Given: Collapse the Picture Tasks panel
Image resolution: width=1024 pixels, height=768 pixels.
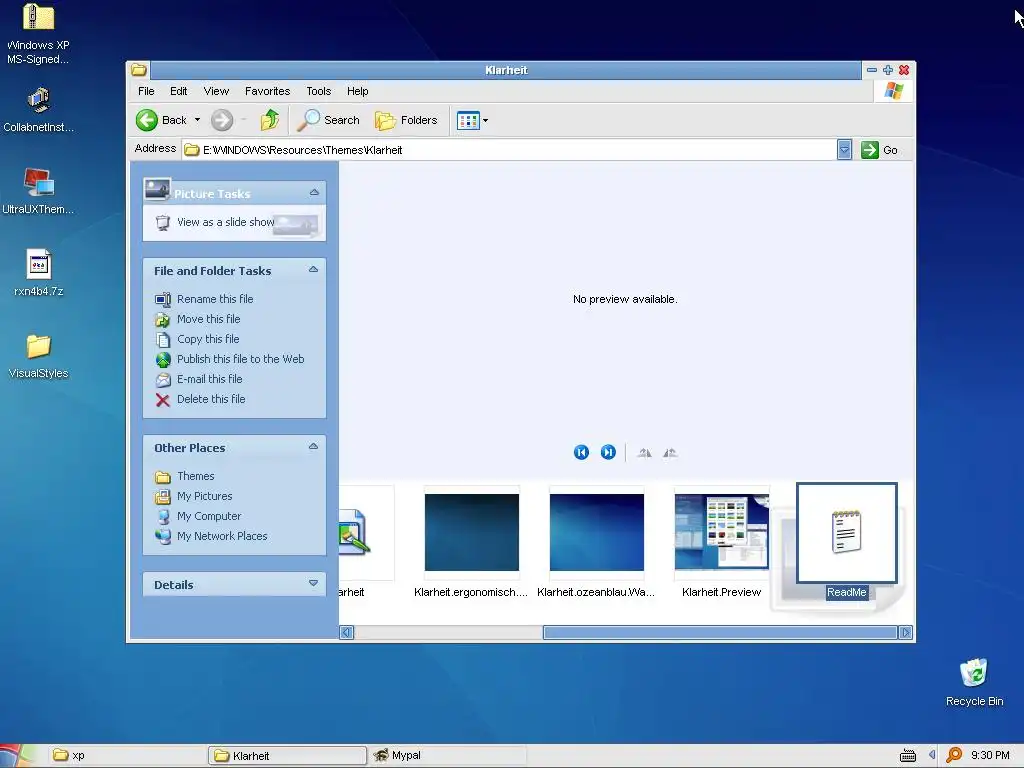Looking at the screenshot, I should [x=314, y=193].
